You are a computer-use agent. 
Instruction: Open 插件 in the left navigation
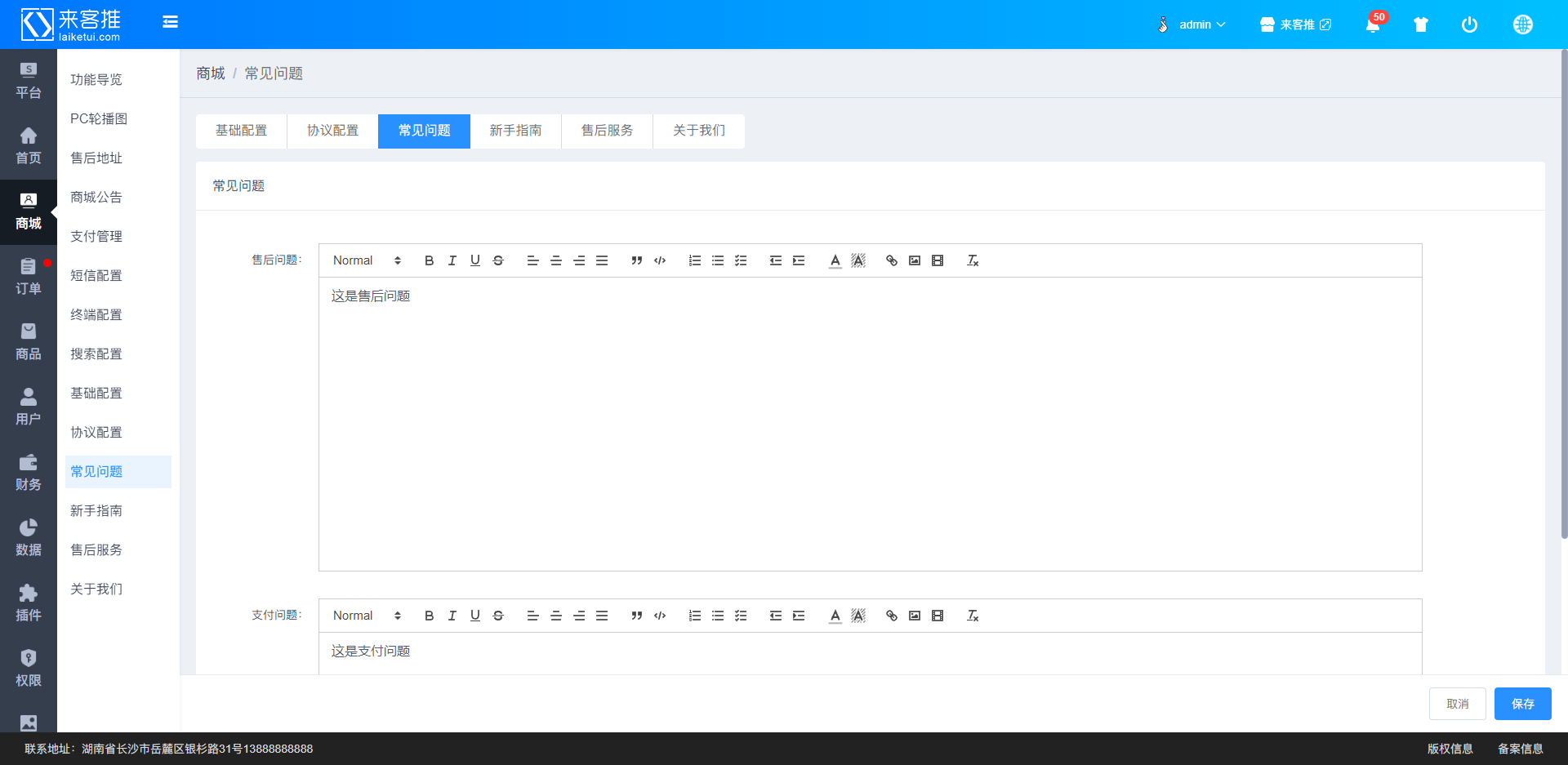tap(29, 604)
